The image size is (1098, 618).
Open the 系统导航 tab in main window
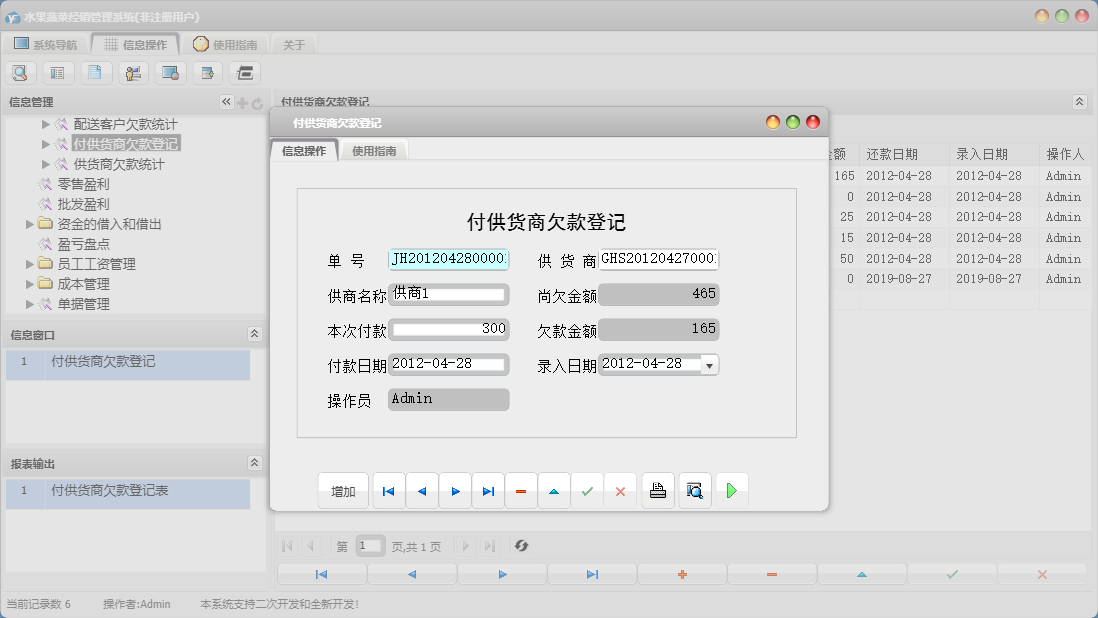45,44
